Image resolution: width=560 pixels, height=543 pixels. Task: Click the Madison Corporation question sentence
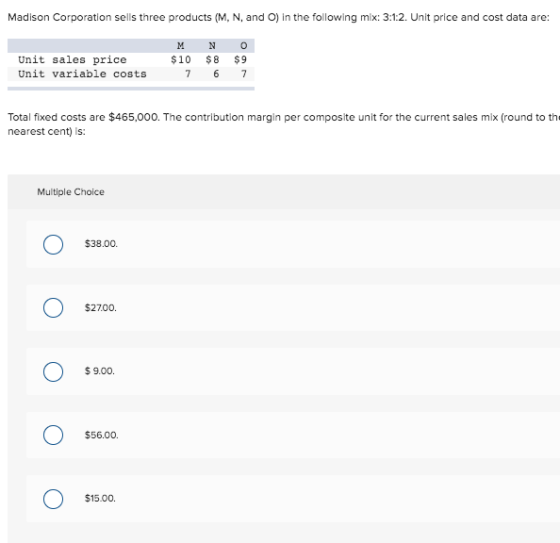pyautogui.click(x=279, y=17)
